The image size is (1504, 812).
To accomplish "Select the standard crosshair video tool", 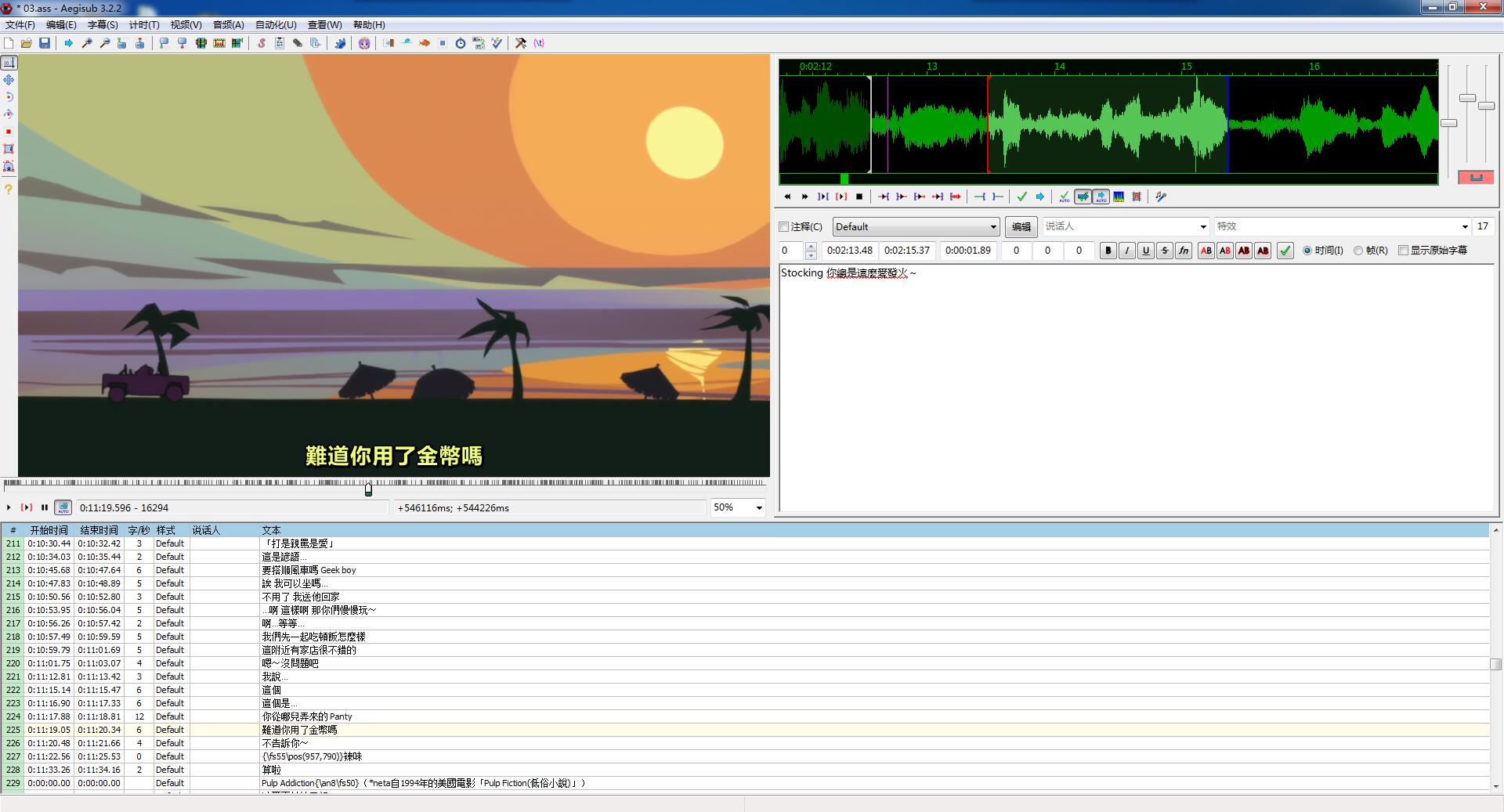I will [x=9, y=63].
